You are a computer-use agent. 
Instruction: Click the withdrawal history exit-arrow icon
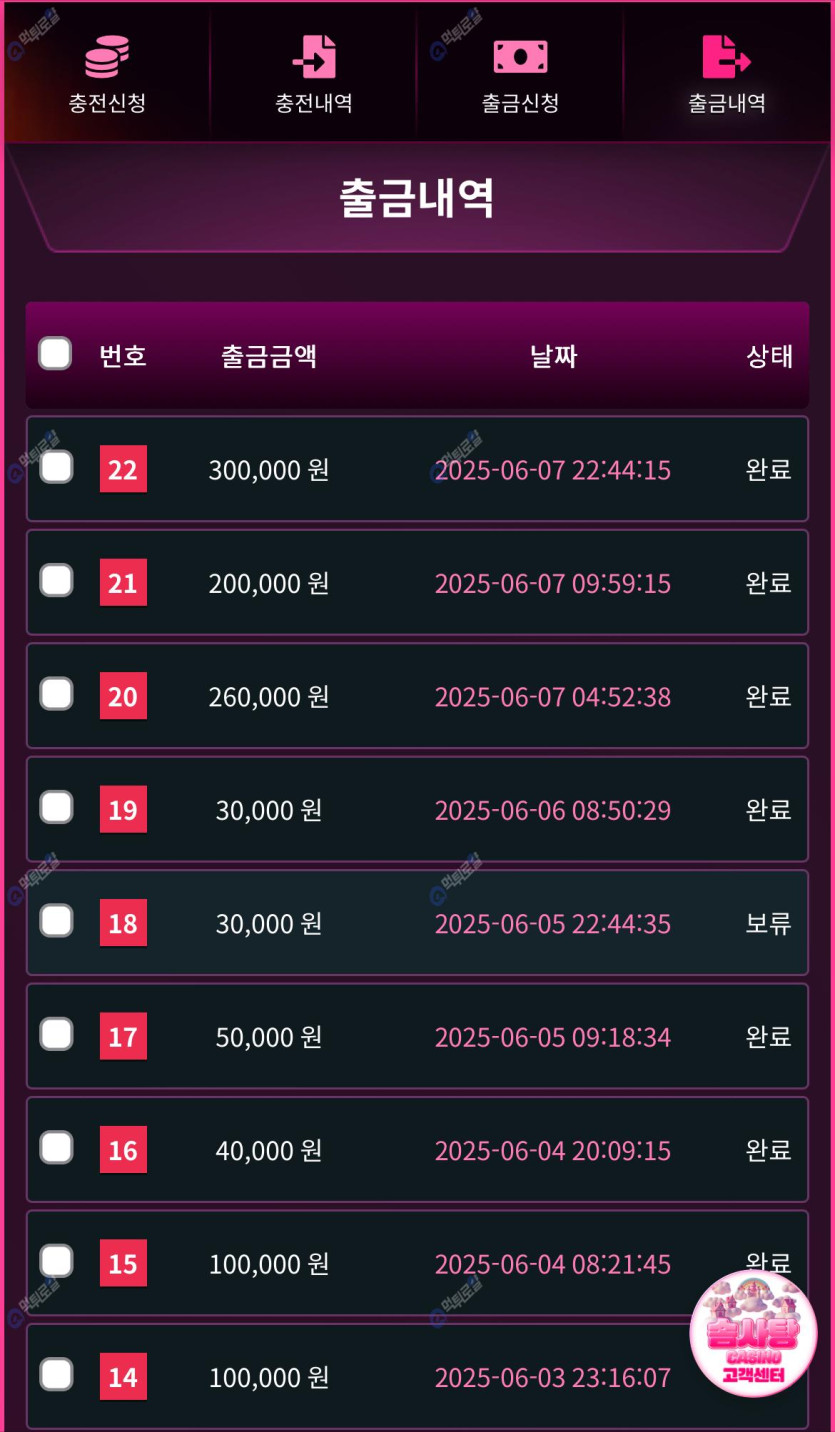(726, 56)
